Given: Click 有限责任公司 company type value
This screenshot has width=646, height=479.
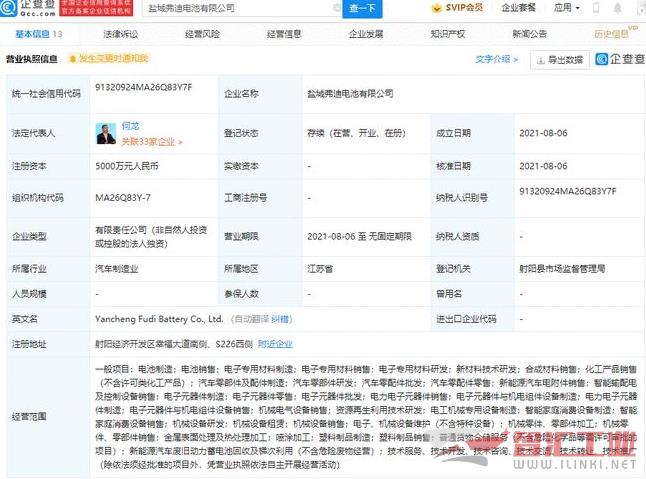Looking at the screenshot, I should click(x=151, y=237).
